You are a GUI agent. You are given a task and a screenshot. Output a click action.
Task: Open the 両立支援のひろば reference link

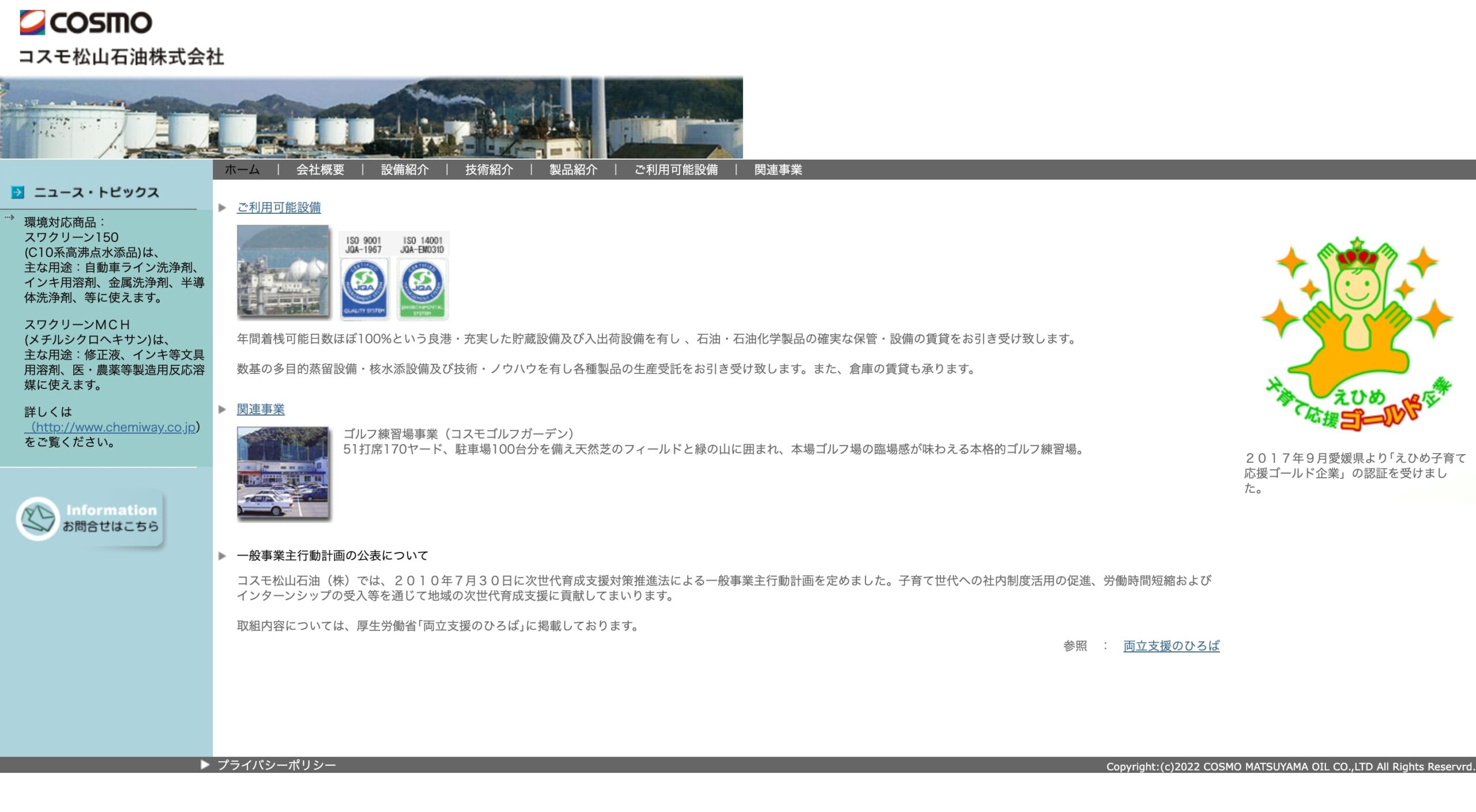tap(1171, 645)
